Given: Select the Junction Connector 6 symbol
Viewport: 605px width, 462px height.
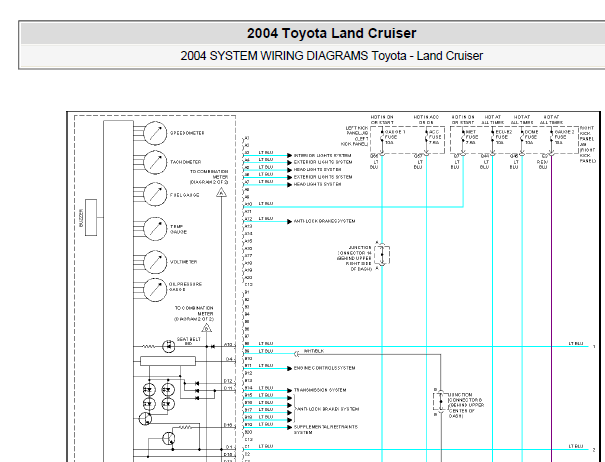Looking at the screenshot, I should coord(440,402).
